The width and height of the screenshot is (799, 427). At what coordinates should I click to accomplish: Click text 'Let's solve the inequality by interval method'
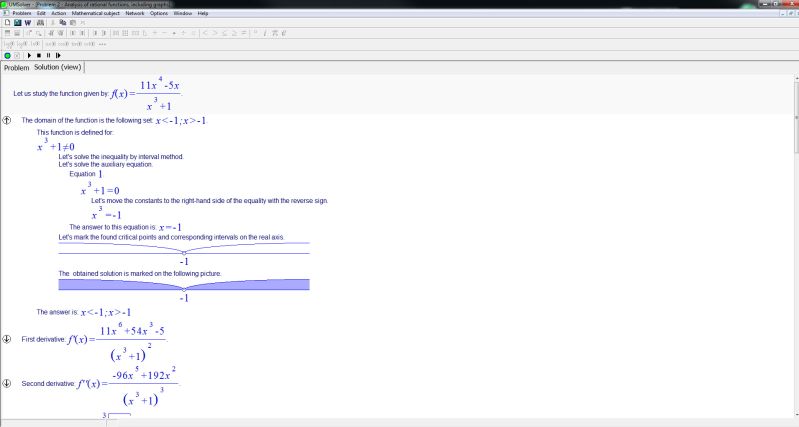(121, 156)
